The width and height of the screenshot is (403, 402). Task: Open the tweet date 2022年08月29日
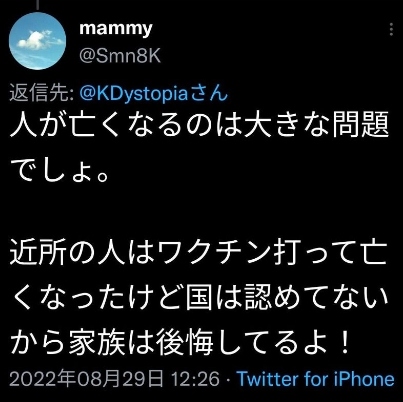[x=87, y=380]
